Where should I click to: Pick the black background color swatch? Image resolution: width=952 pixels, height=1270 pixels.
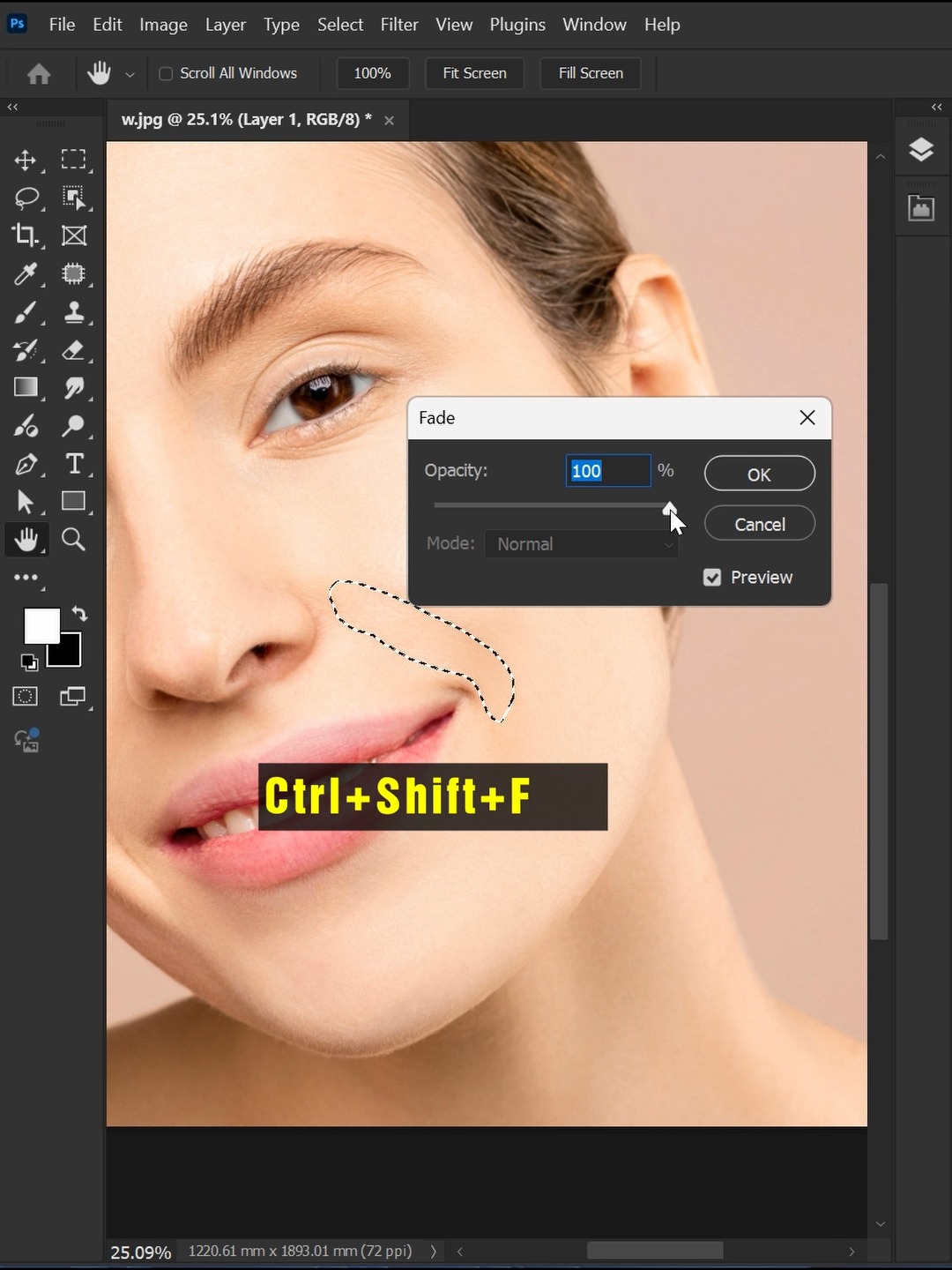pos(69,654)
